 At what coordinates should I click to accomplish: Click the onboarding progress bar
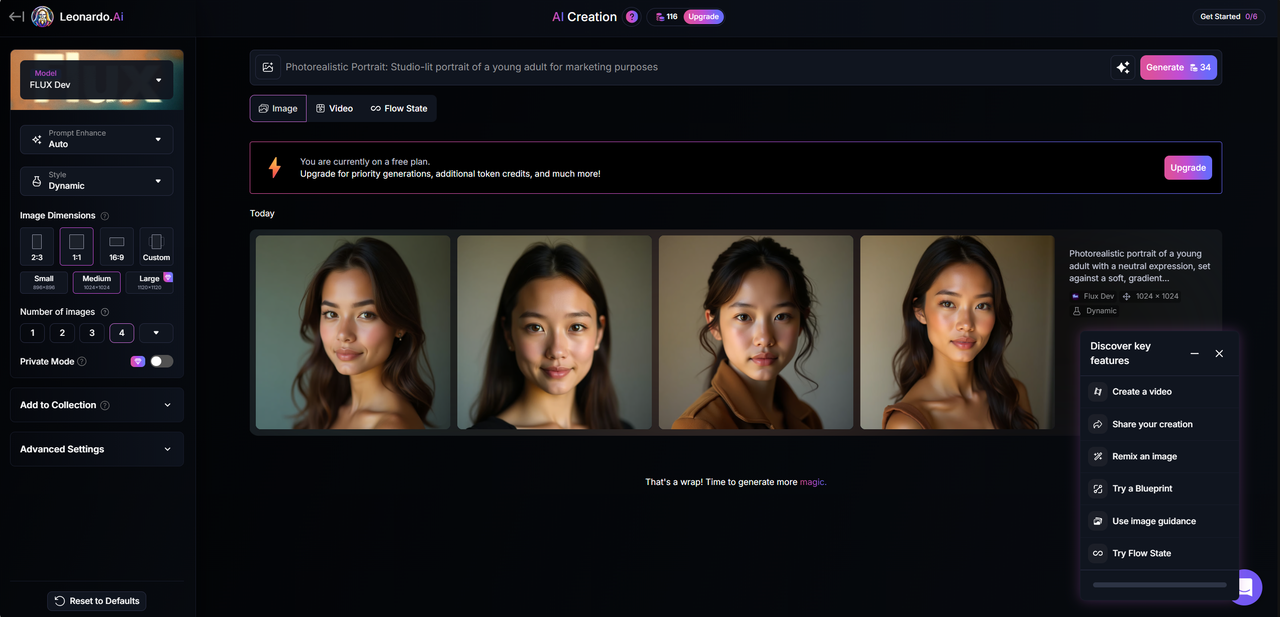click(1159, 585)
